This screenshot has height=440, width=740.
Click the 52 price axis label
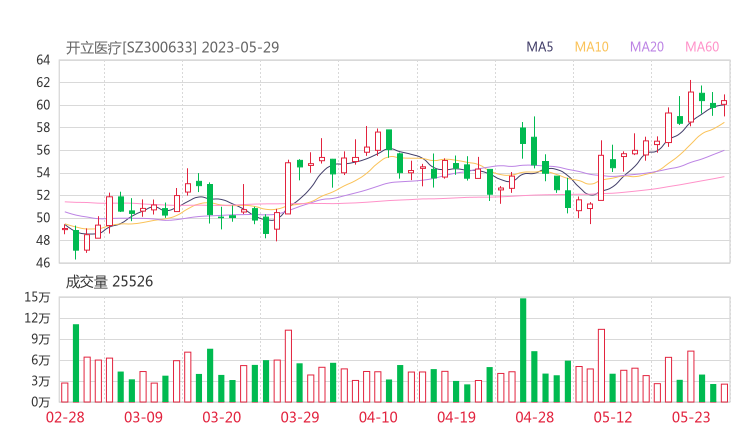click(x=43, y=195)
